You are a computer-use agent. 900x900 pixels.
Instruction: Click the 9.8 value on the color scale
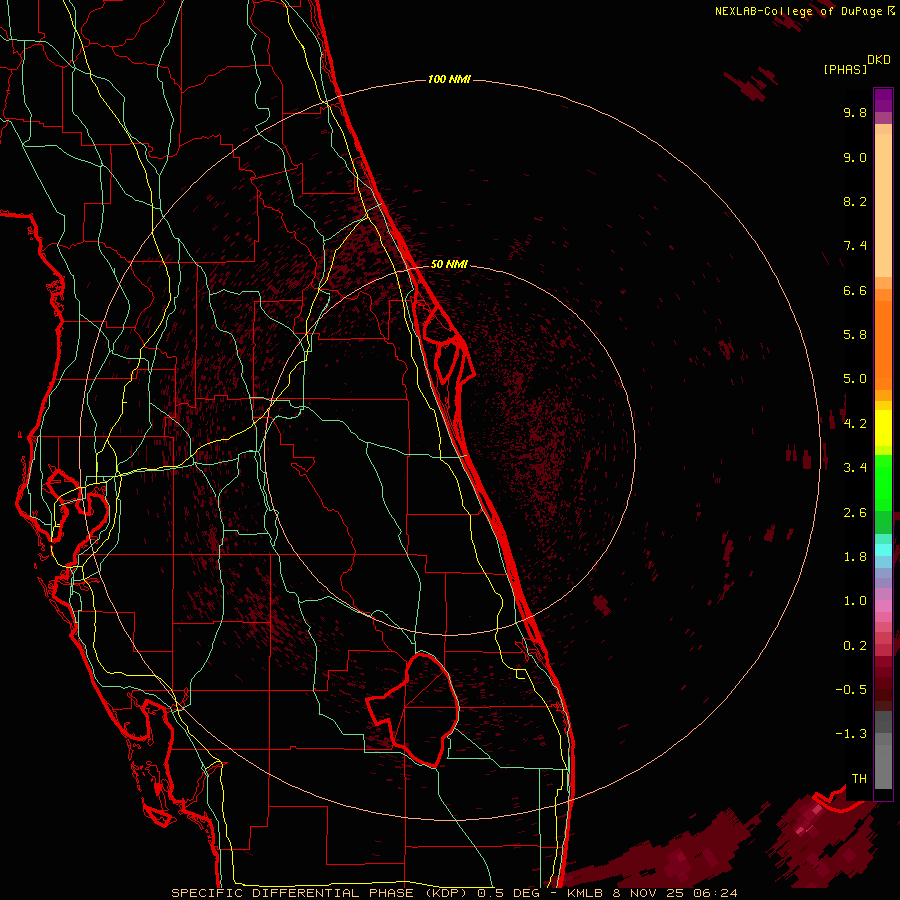(855, 112)
